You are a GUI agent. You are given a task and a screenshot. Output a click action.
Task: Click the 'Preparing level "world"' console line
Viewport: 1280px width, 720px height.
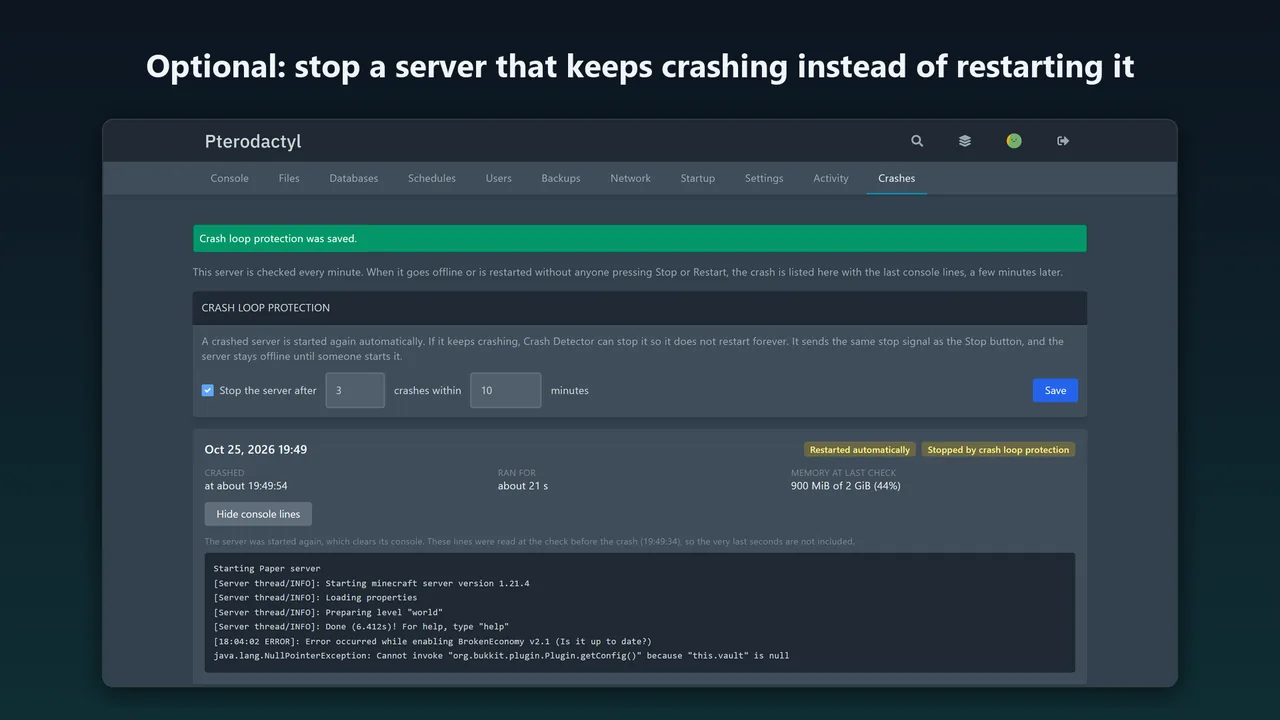click(328, 612)
